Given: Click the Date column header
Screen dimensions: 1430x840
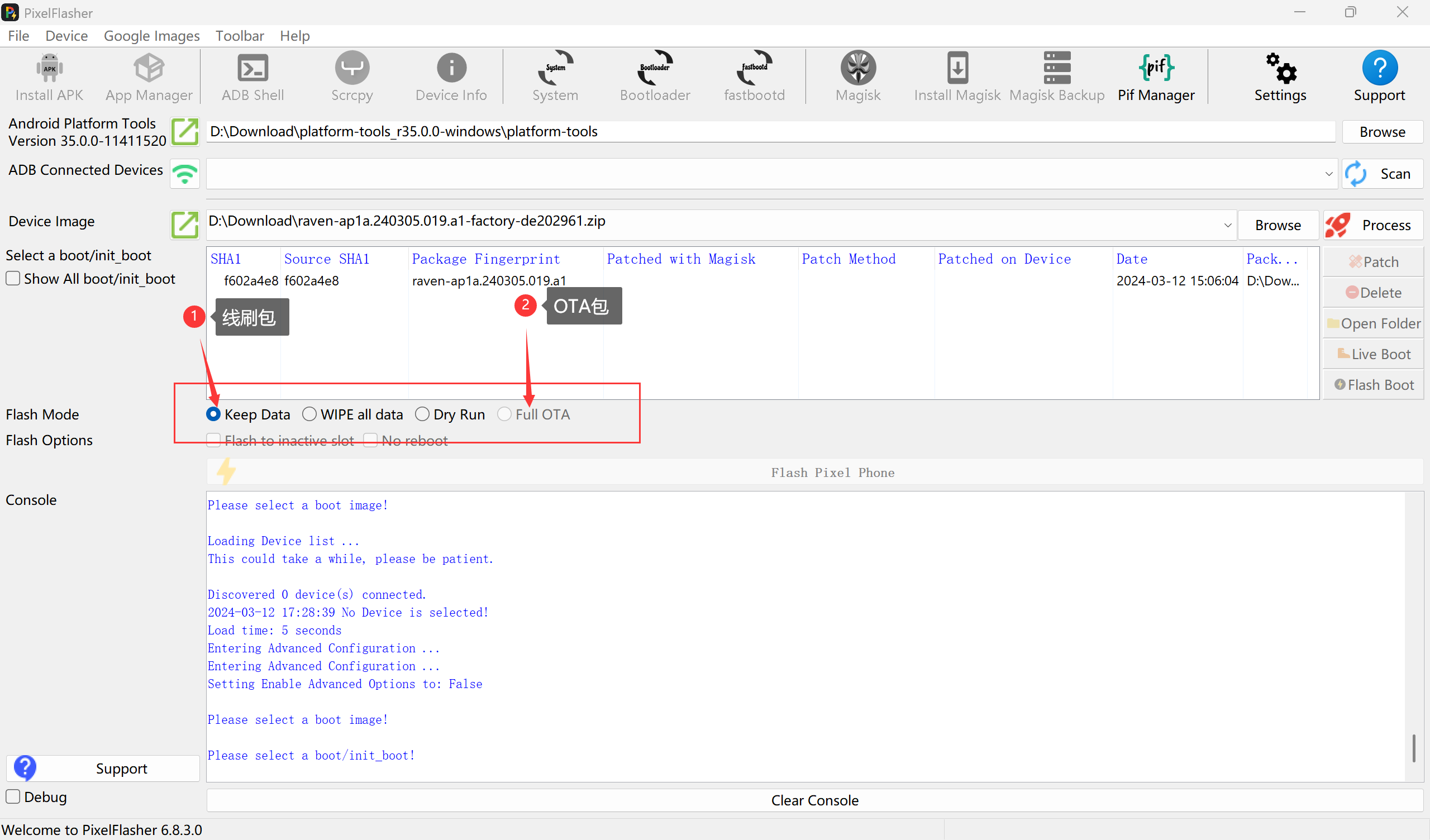Looking at the screenshot, I should 1178,259.
